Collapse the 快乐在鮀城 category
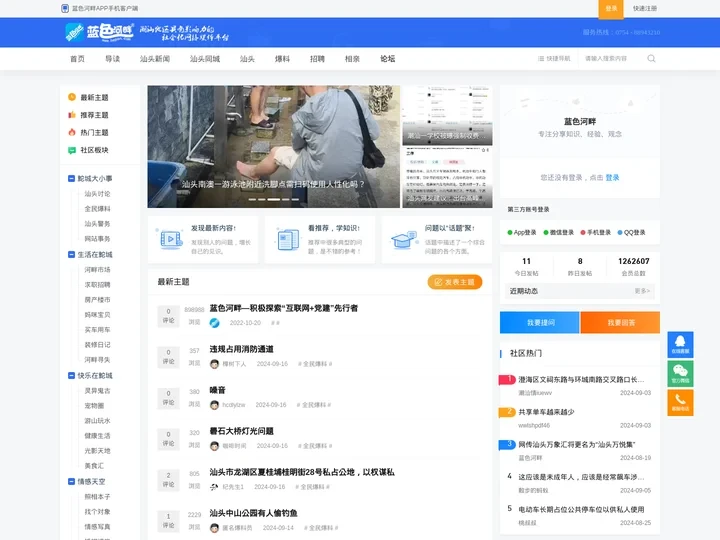The height and width of the screenshot is (540, 720). coord(72,376)
